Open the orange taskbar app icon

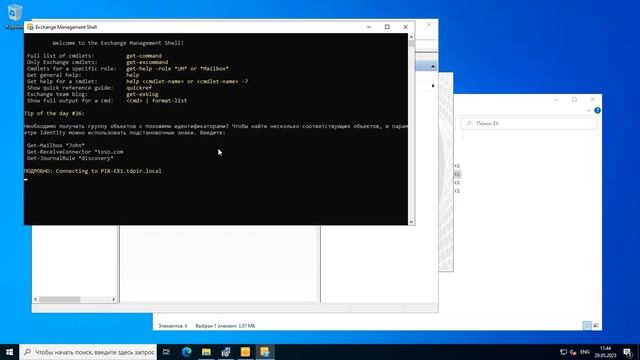[x=245, y=352]
